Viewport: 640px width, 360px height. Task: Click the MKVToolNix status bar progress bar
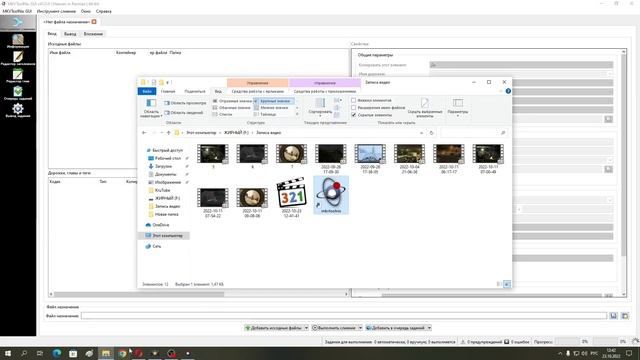(567, 341)
